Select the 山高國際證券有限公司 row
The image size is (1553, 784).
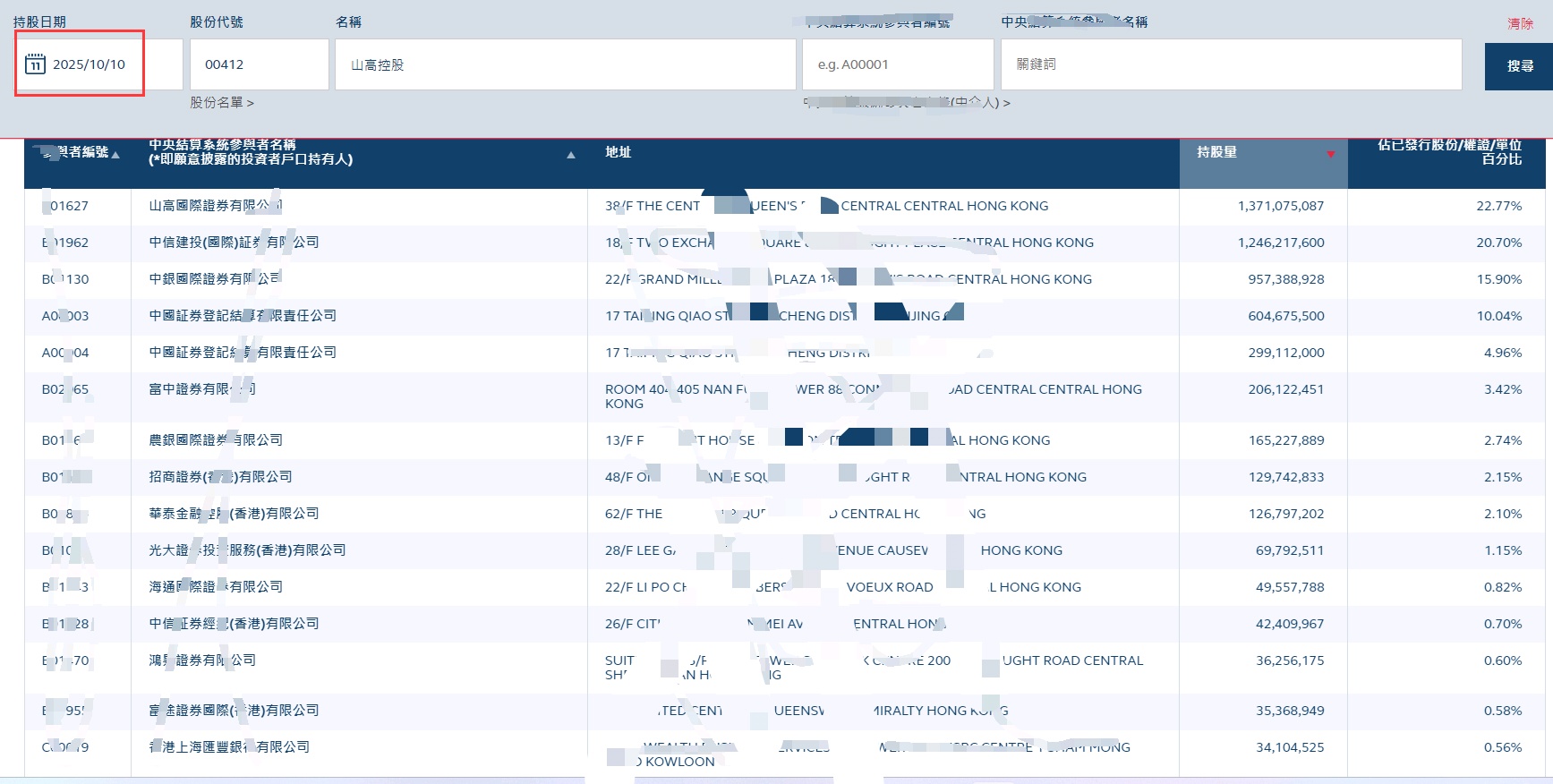pos(215,206)
